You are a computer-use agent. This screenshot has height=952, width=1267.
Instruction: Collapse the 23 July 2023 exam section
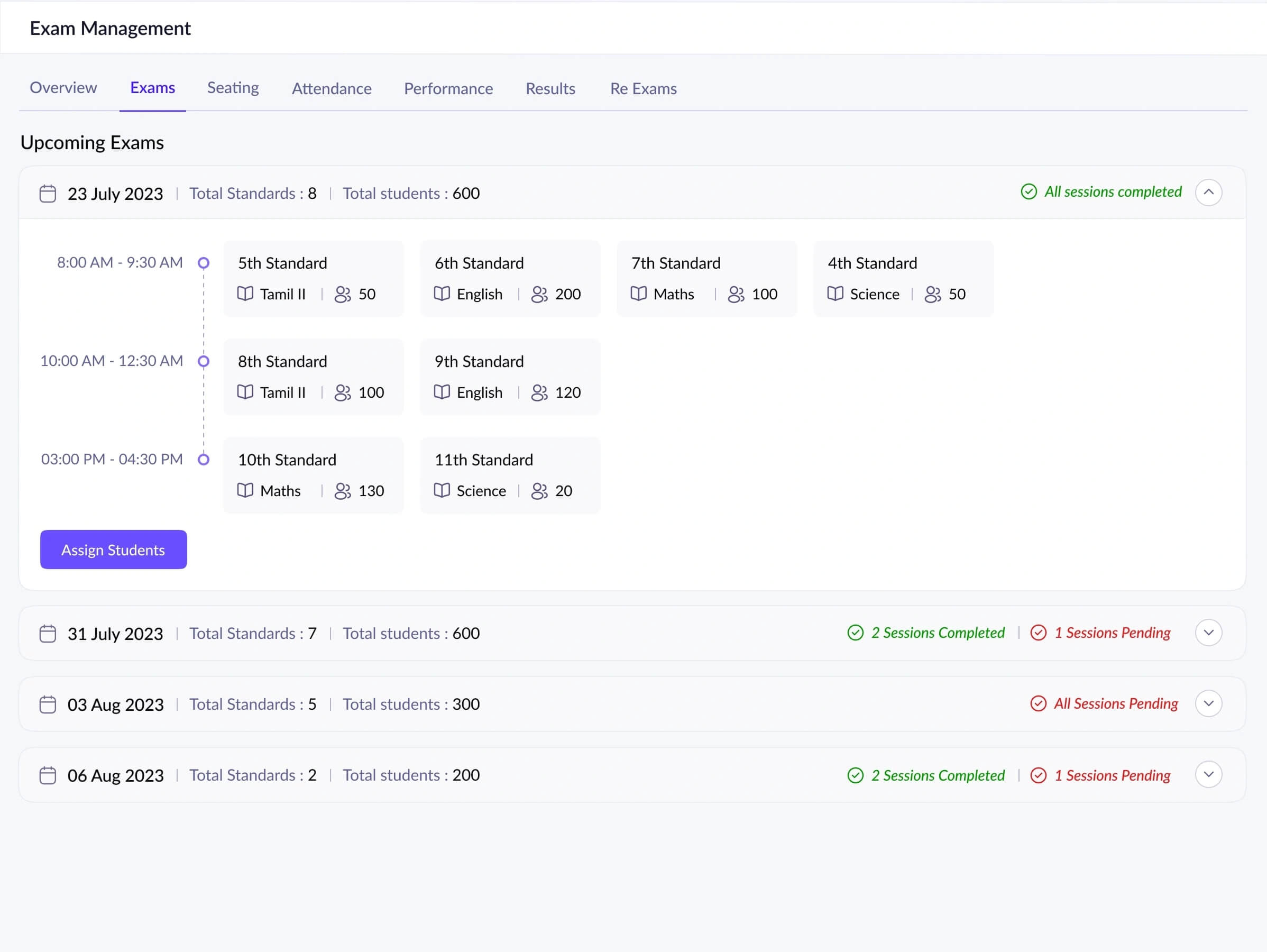point(1209,192)
